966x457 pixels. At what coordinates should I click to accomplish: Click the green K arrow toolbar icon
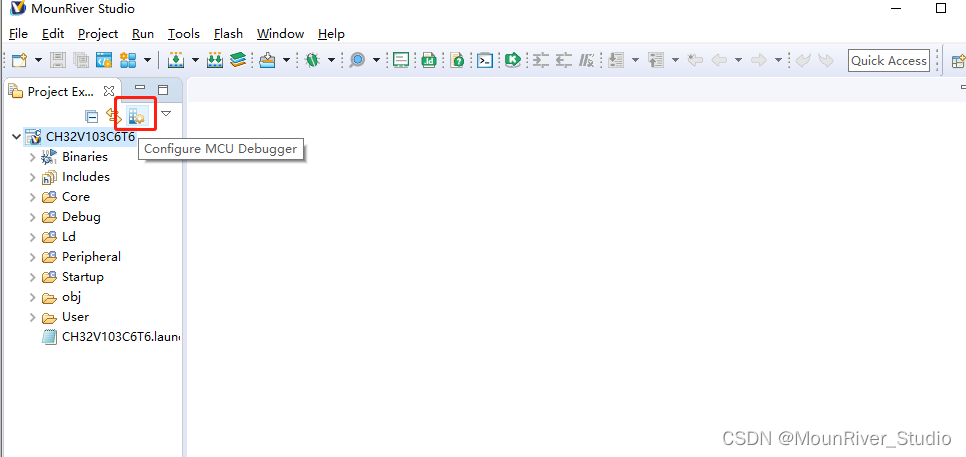(513, 60)
